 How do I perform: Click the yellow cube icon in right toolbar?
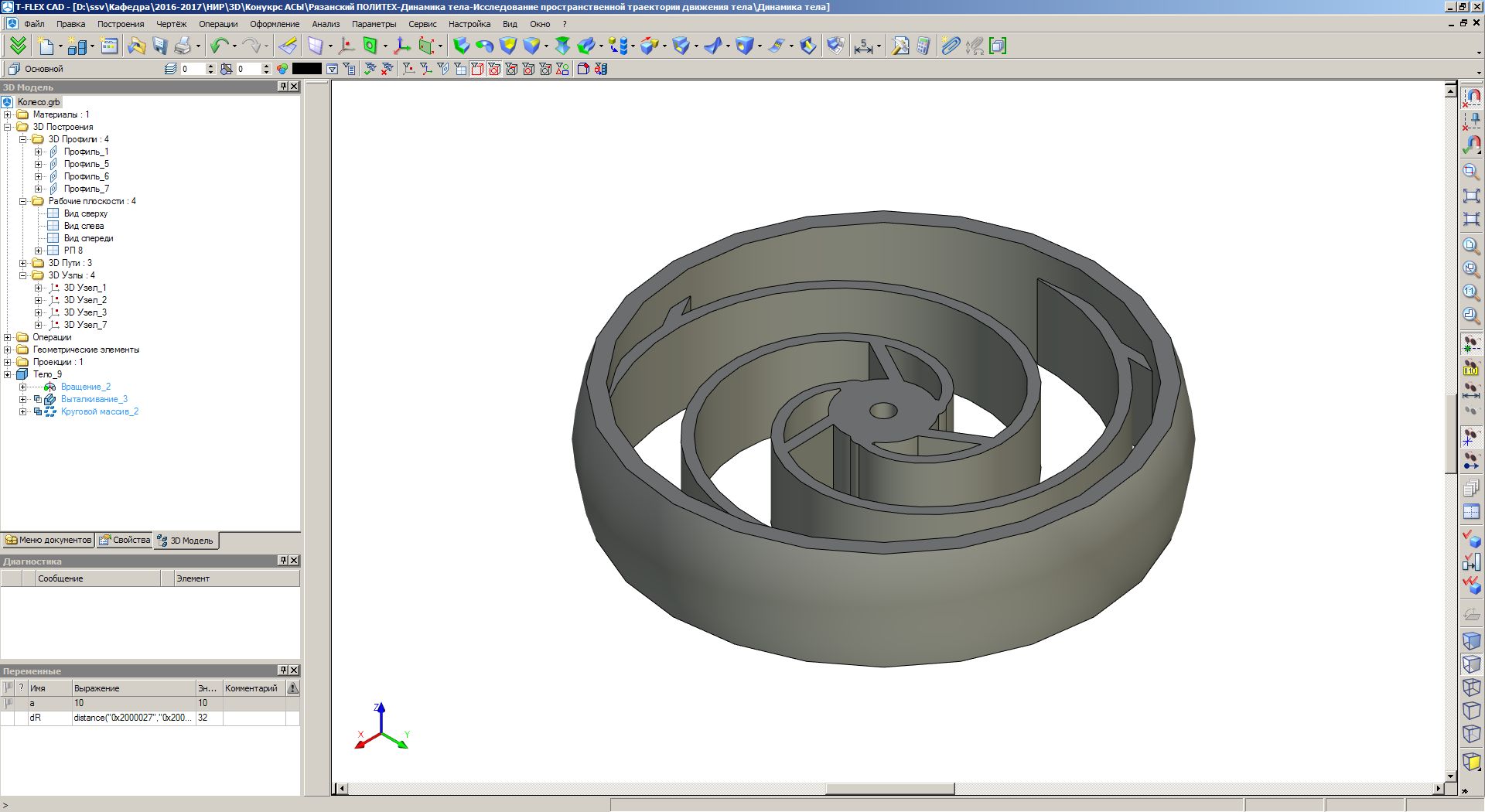(x=1471, y=762)
